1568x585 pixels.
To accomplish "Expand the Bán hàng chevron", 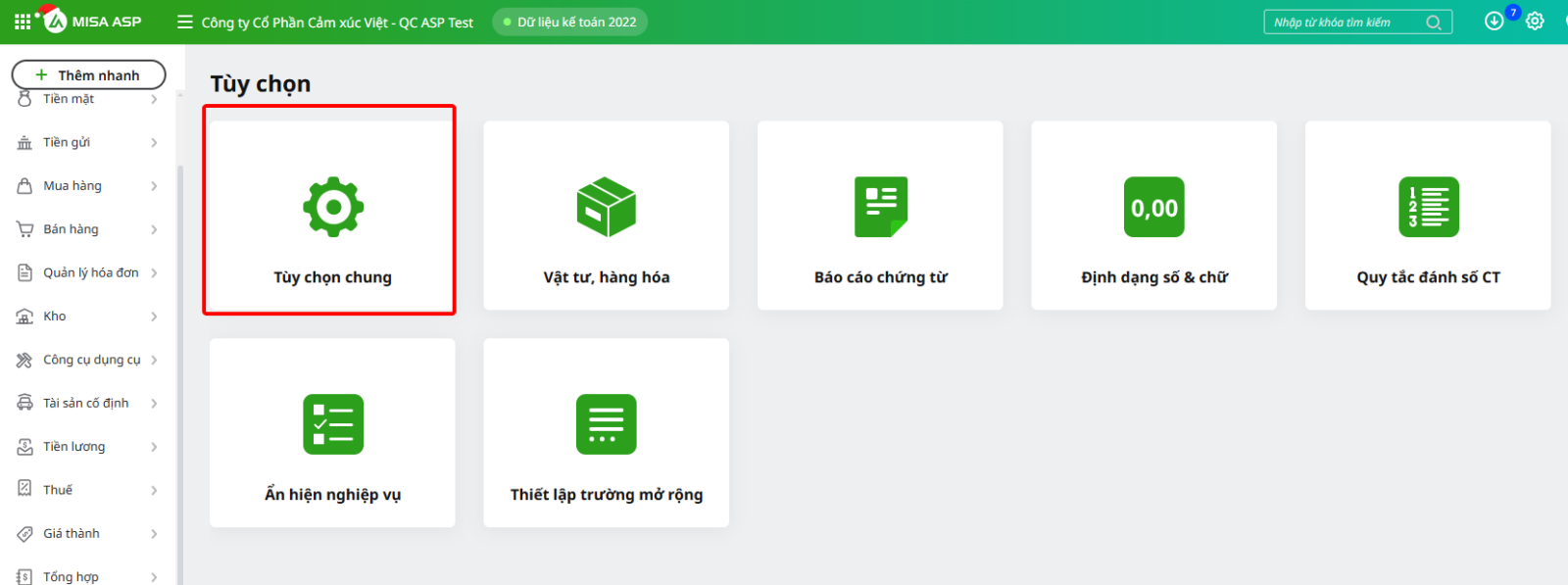I will point(154,229).
